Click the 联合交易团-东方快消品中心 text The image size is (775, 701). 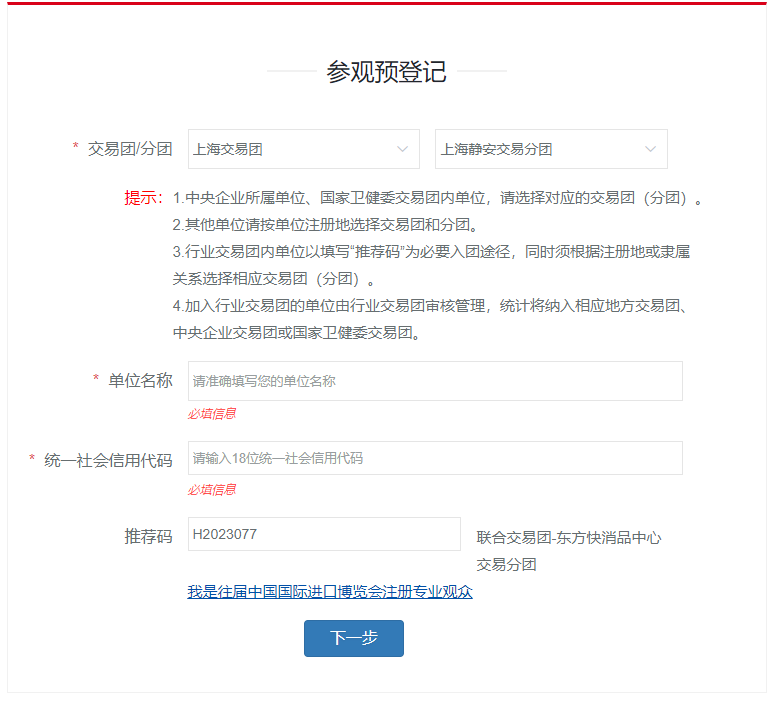(568, 538)
